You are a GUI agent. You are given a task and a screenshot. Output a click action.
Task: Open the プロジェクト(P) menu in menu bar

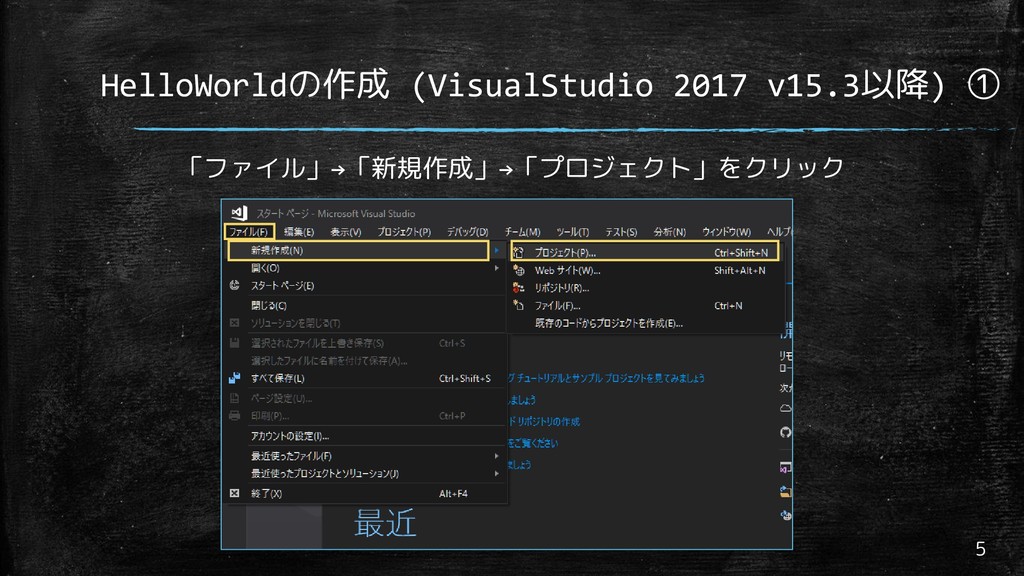(x=404, y=232)
